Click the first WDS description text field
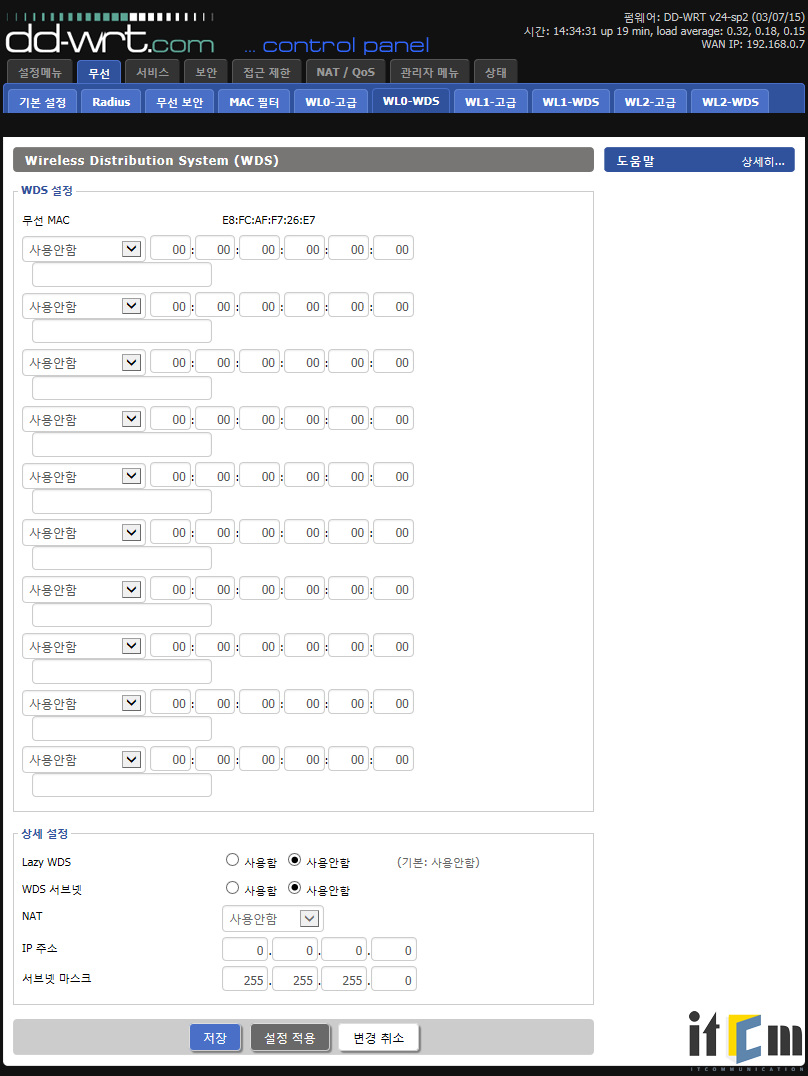This screenshot has width=808, height=1076. tap(122, 274)
